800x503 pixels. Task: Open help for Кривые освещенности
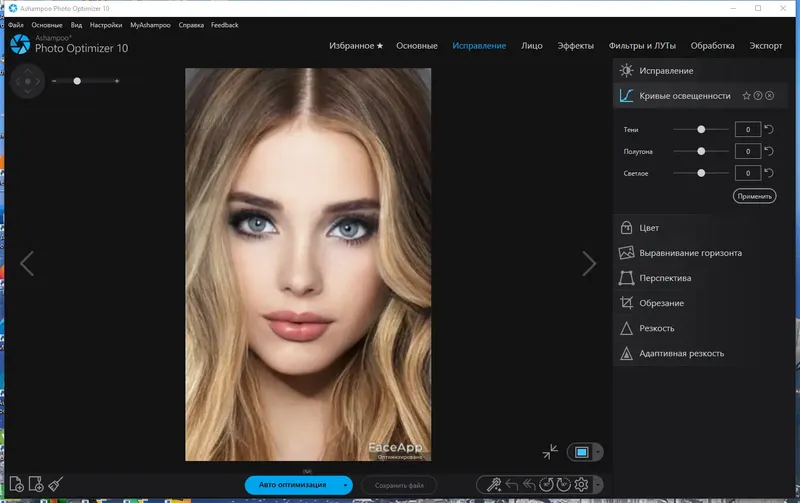click(758, 96)
